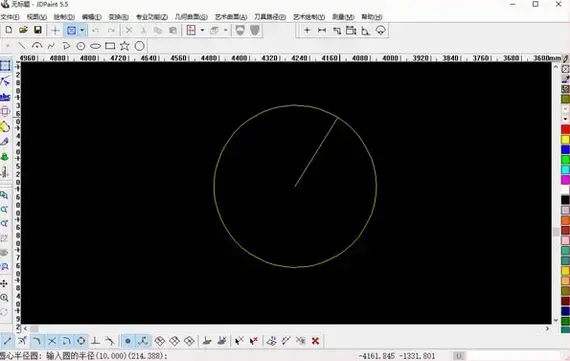Open dropdown arrow beside fit-view icon

[83, 31]
